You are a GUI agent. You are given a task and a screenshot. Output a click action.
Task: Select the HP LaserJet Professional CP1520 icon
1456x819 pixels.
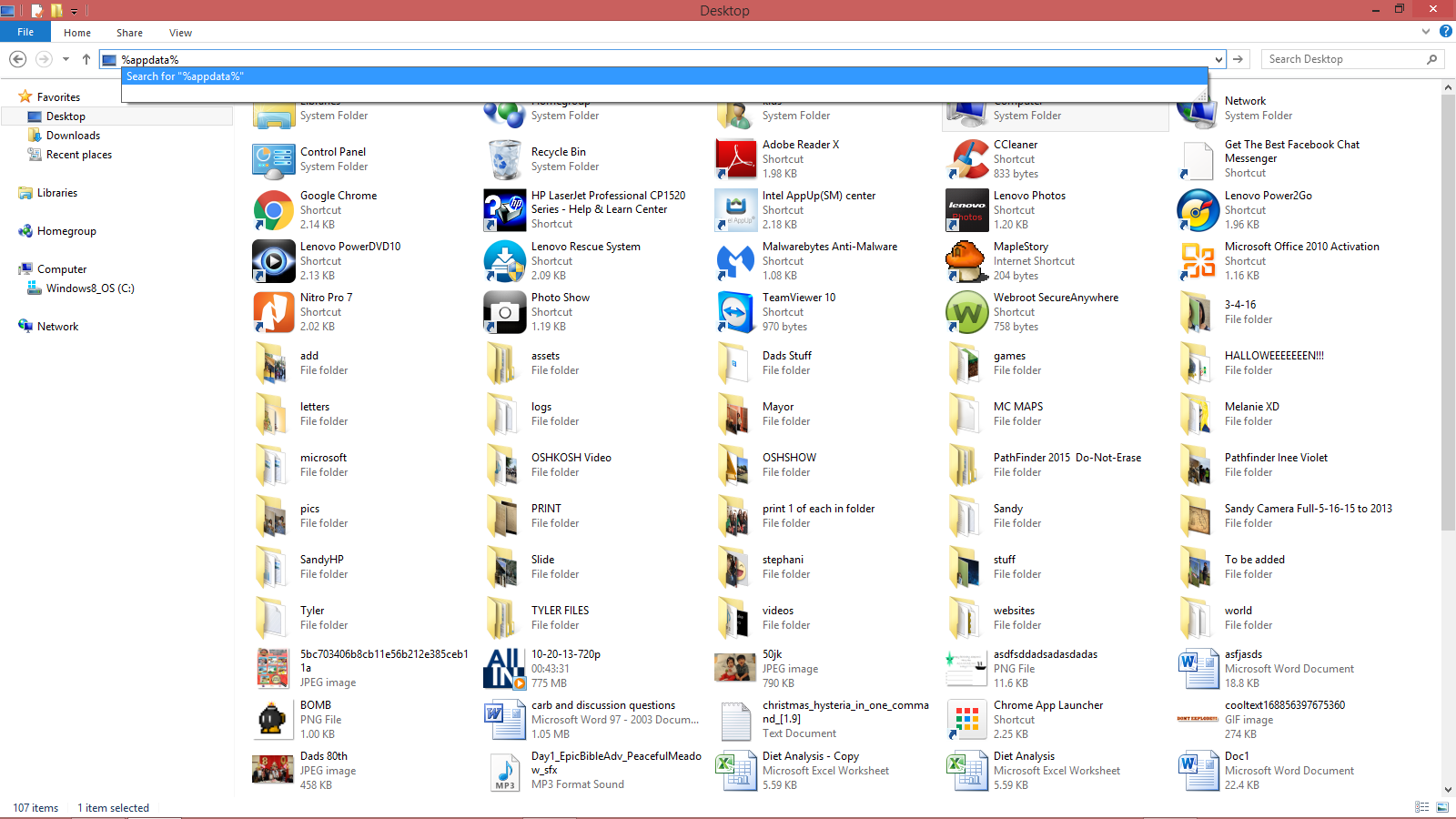[x=504, y=210]
